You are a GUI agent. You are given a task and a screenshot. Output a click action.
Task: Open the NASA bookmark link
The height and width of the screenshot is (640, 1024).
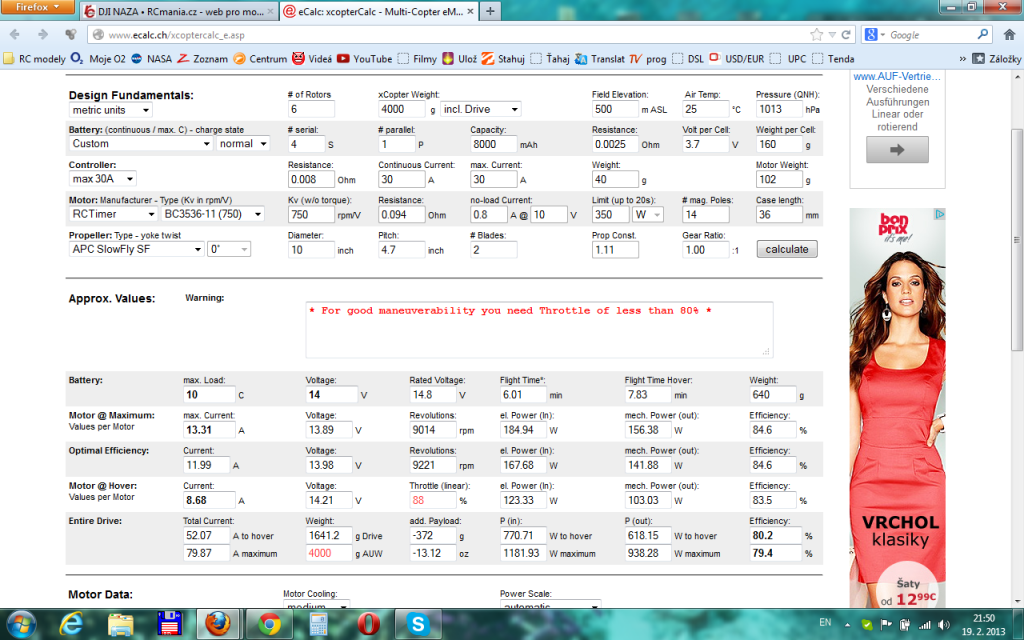(151, 59)
